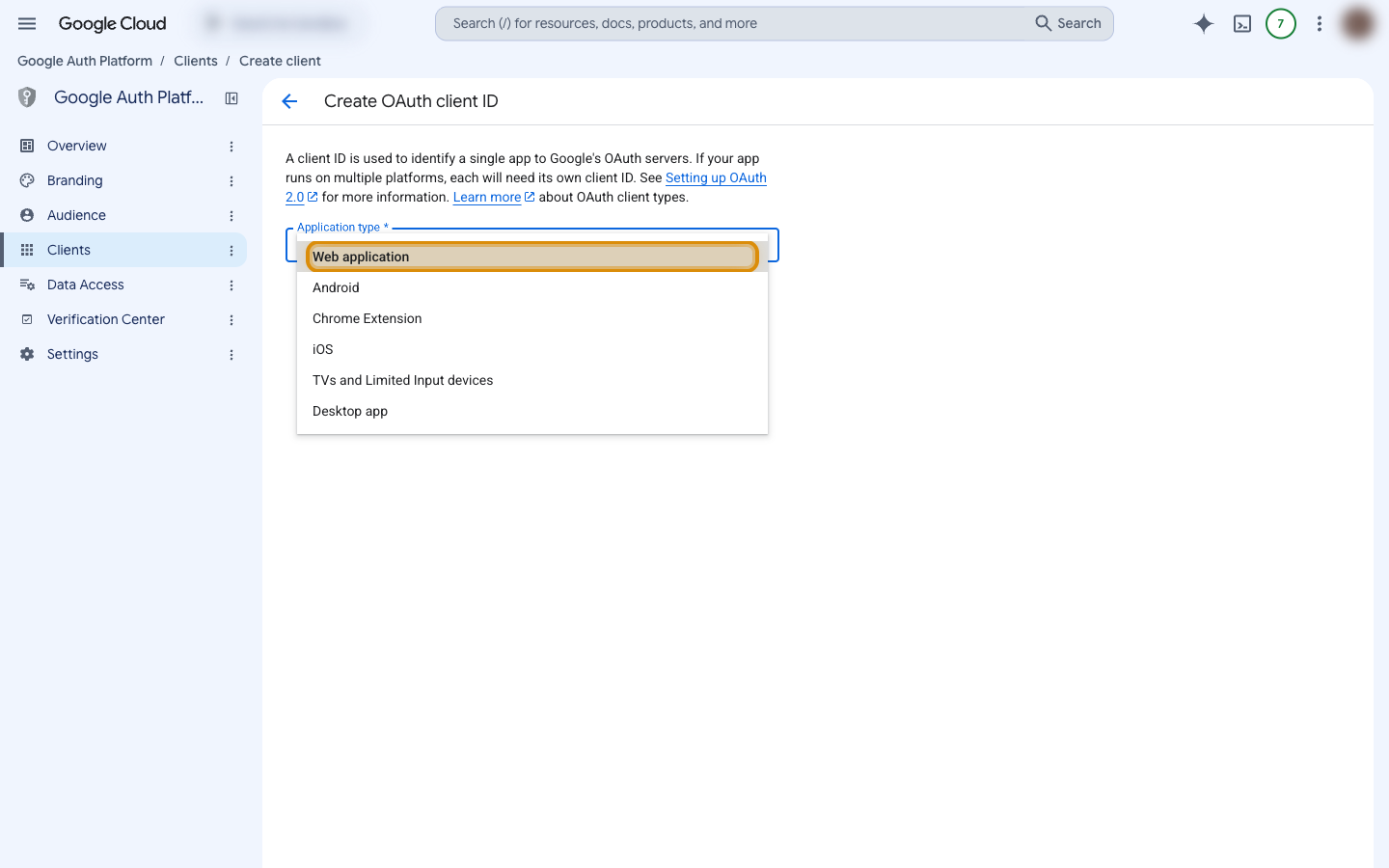Open Data Access in the sidebar

pos(123,285)
